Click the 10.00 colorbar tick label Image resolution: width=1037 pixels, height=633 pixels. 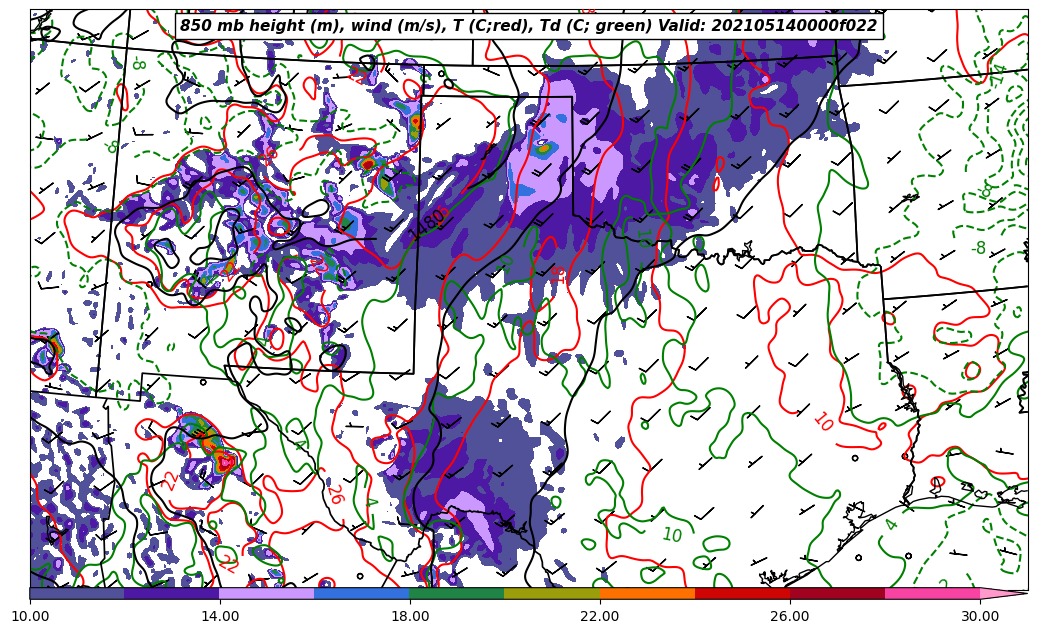(x=30, y=617)
